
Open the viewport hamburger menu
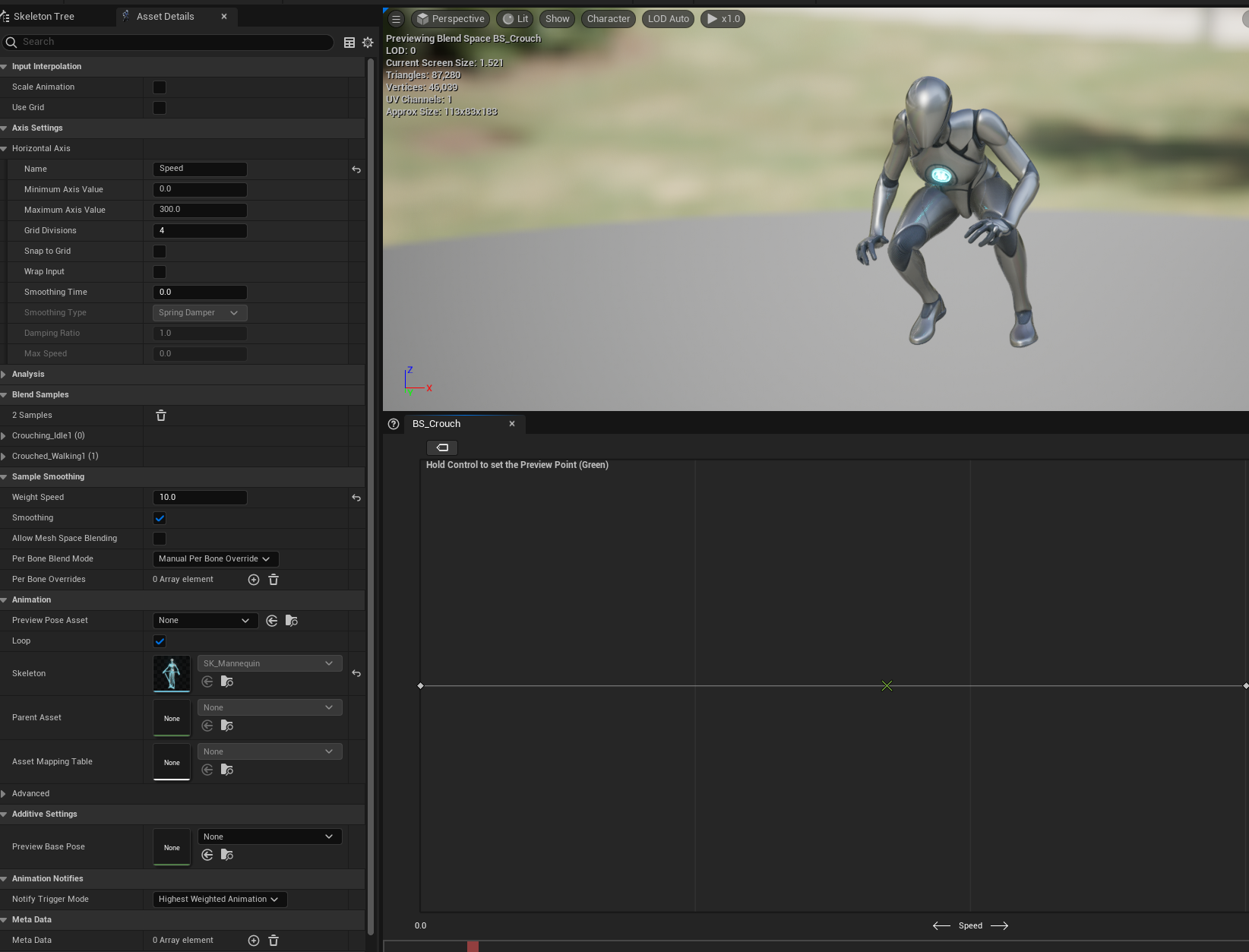point(396,18)
